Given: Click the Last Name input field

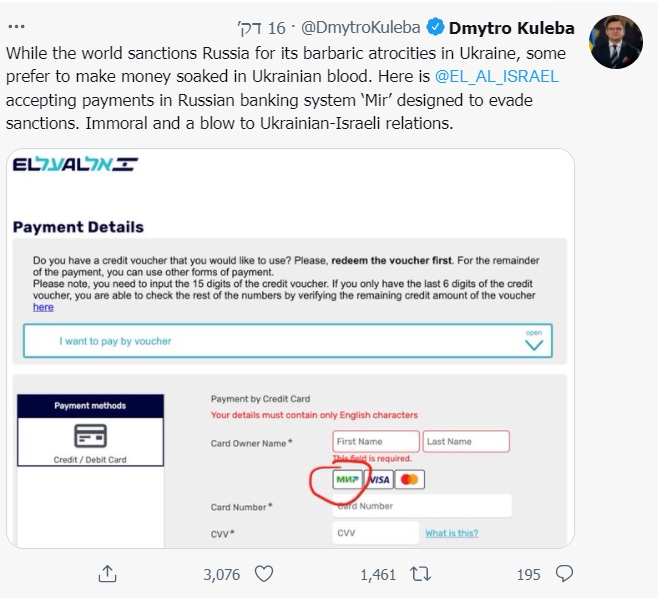Looking at the screenshot, I should (466, 441).
